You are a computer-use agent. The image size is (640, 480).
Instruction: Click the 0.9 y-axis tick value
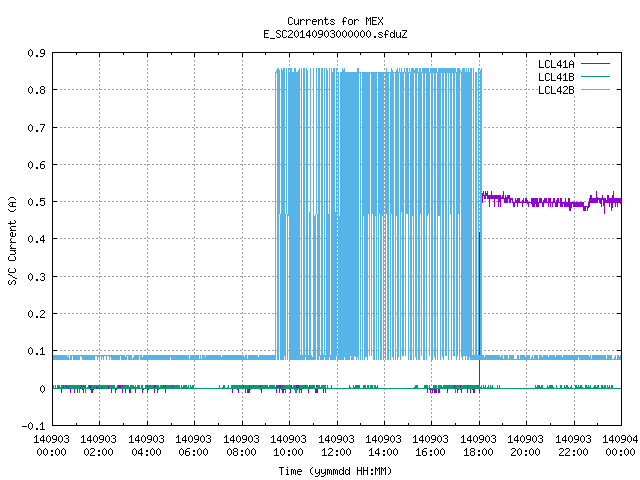click(36, 53)
